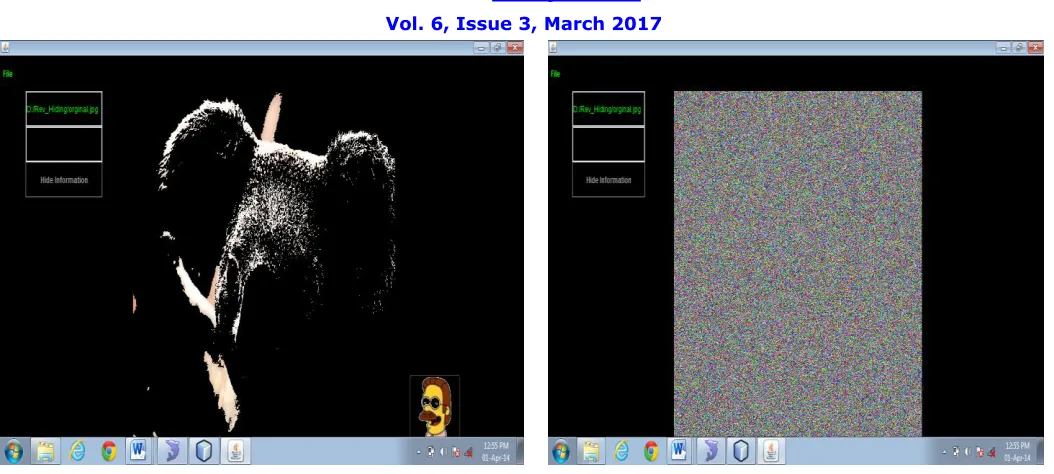The height and width of the screenshot is (474, 1054).
Task: Click volume speaker icon in noise window tray
Action: (x=968, y=452)
